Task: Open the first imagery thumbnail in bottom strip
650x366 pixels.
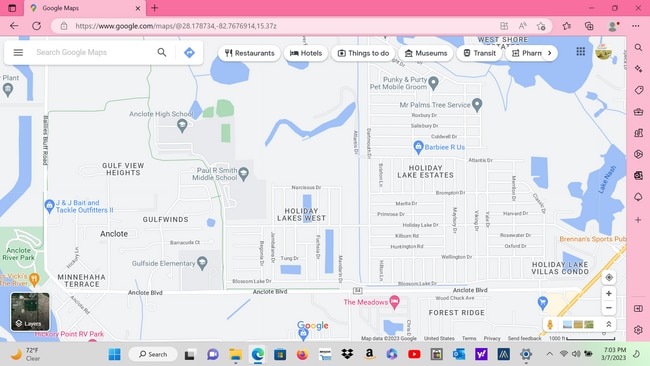Action: [x=568, y=325]
